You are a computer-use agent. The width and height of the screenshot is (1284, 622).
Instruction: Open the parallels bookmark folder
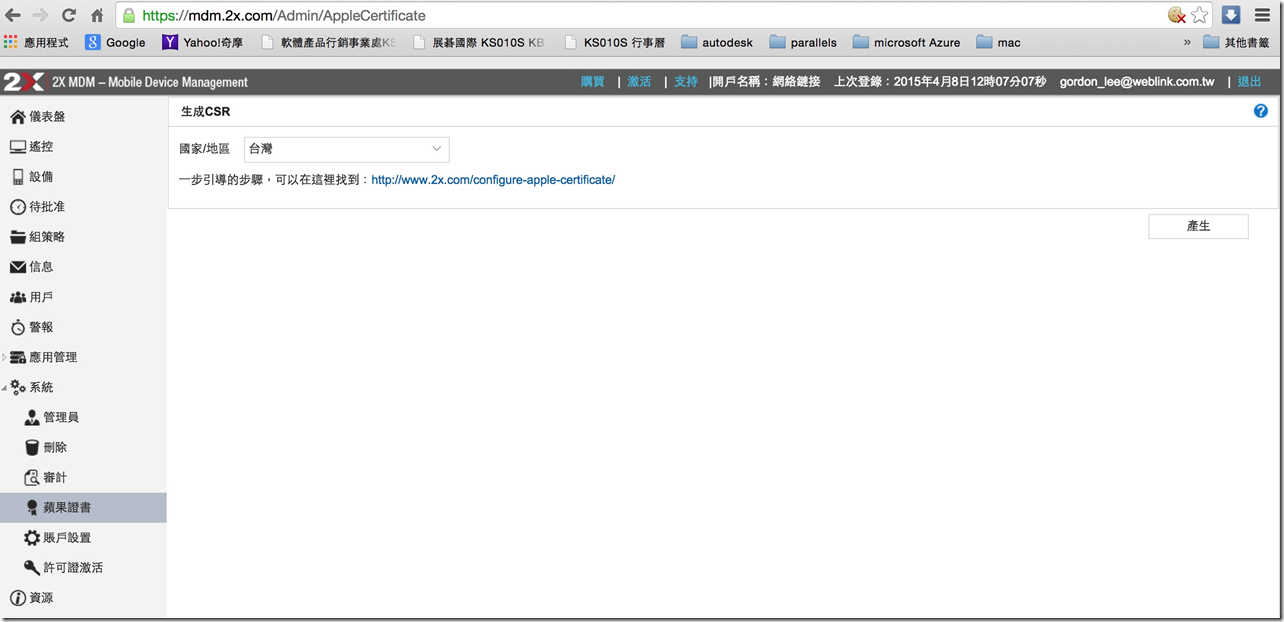pos(803,43)
